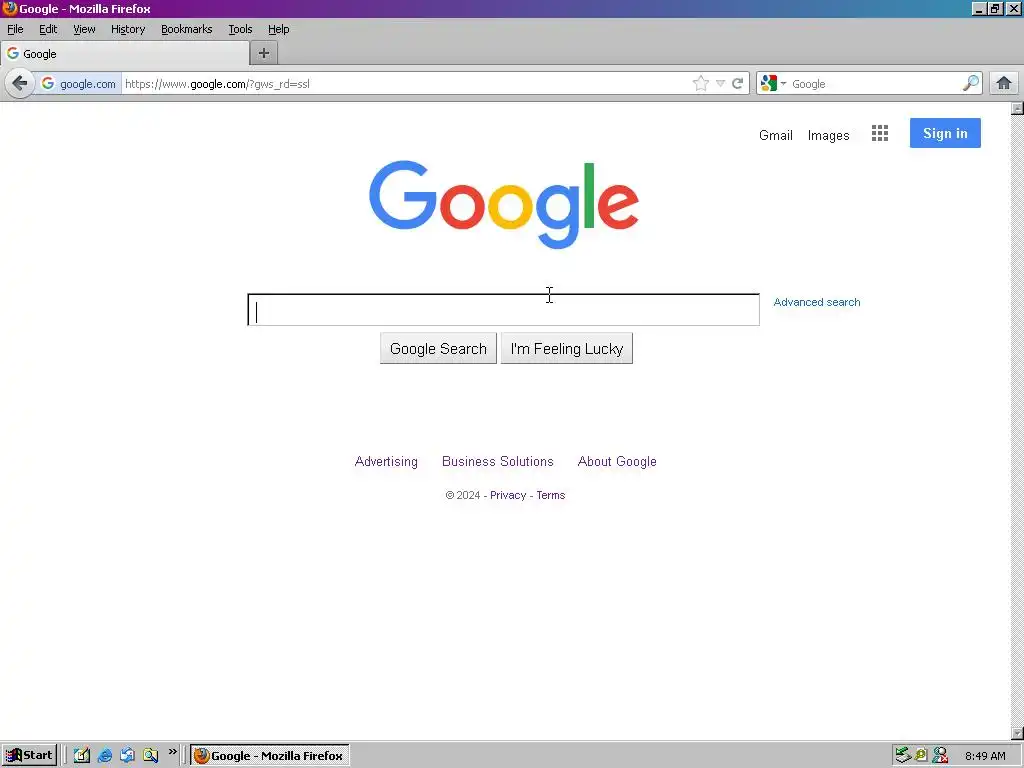Open the About Google link
Viewport: 1024px width, 768px height.
coord(617,462)
